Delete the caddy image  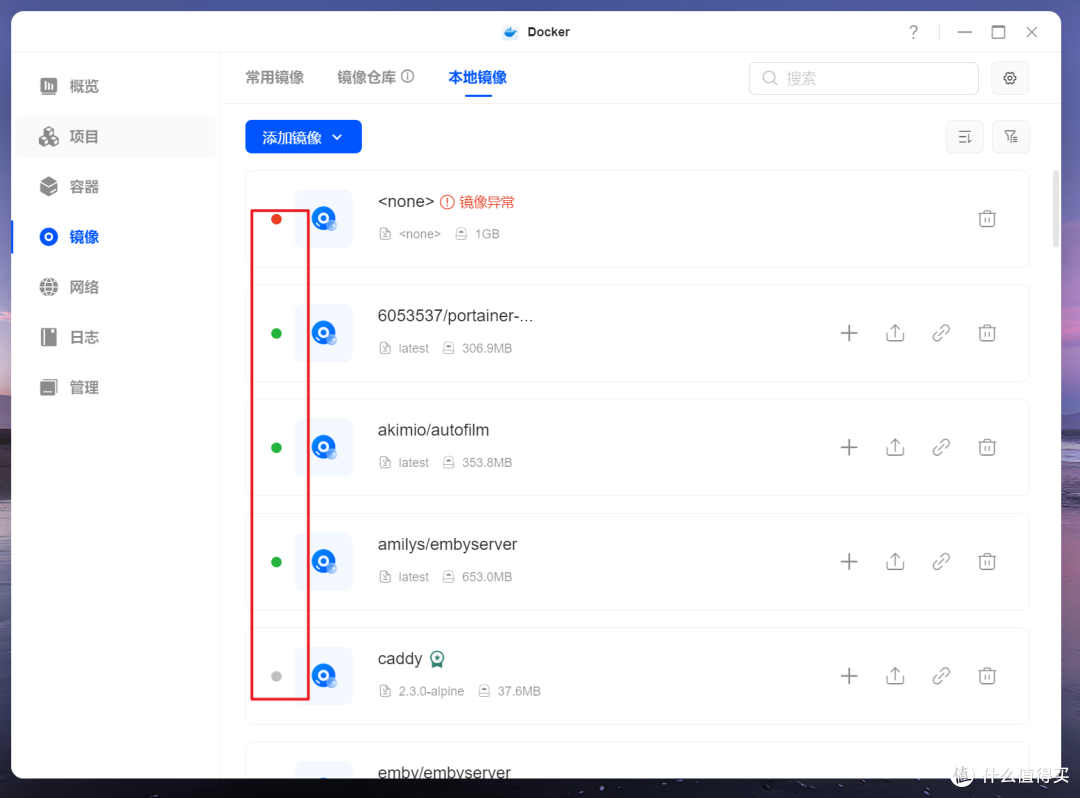(x=987, y=676)
